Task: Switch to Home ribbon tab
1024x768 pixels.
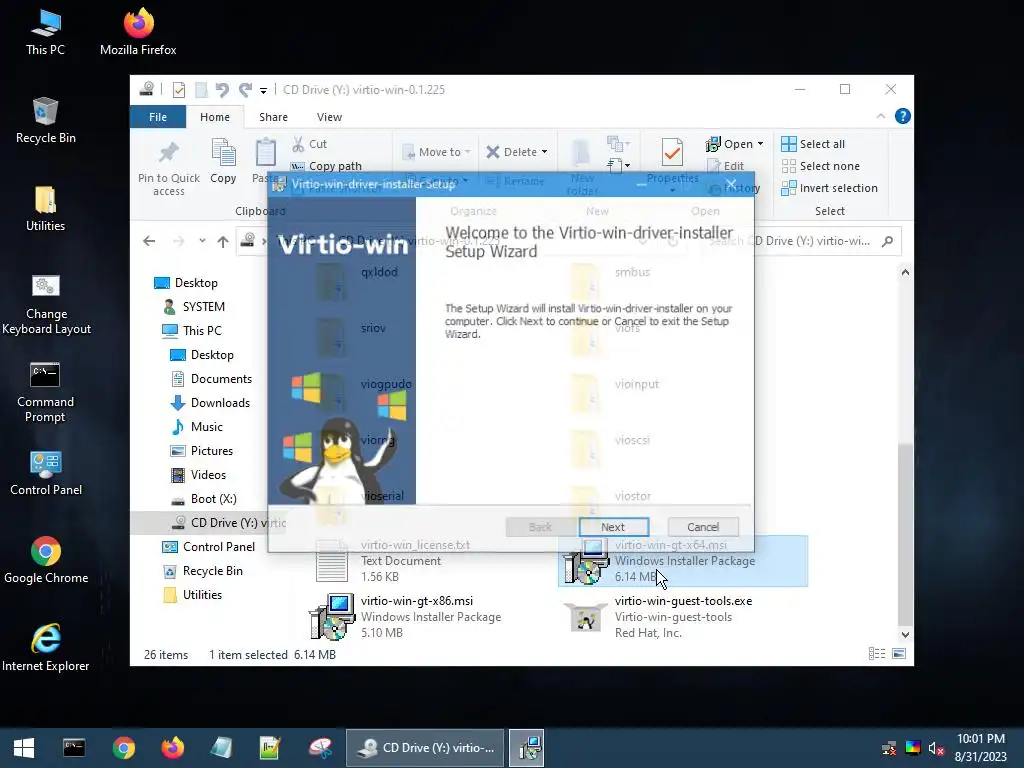Action: [x=215, y=117]
